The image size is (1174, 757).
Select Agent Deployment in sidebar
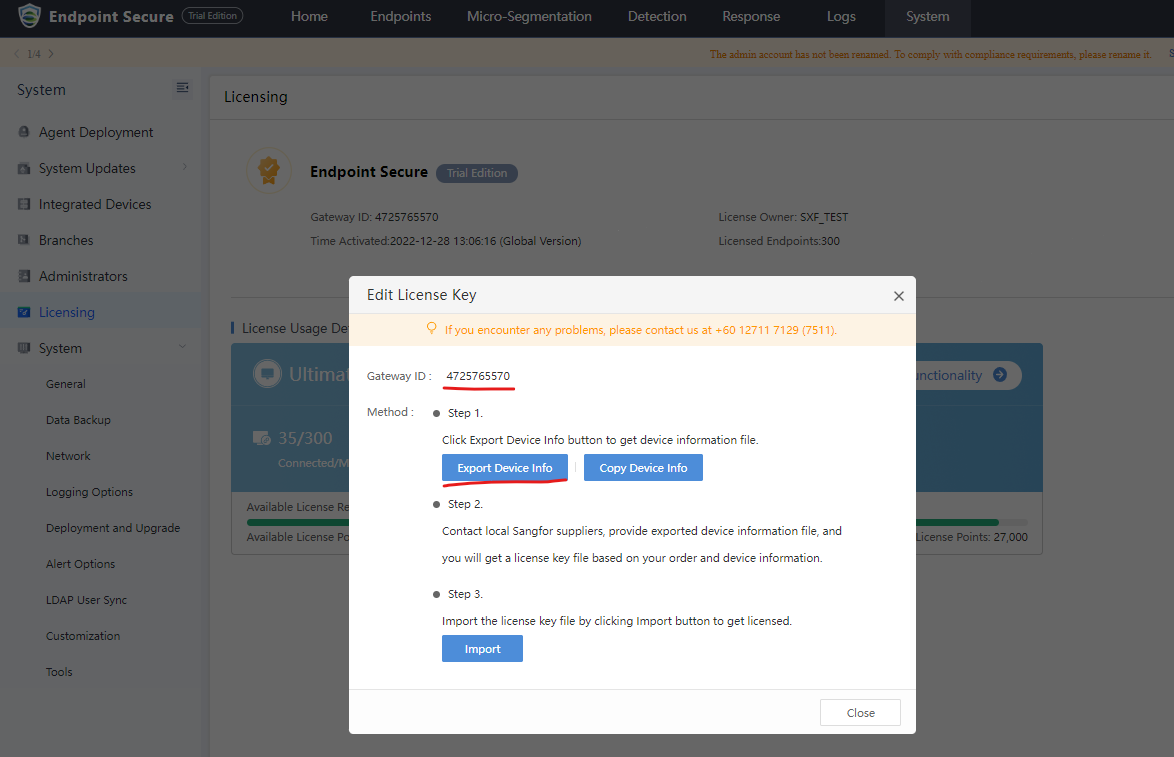click(96, 133)
